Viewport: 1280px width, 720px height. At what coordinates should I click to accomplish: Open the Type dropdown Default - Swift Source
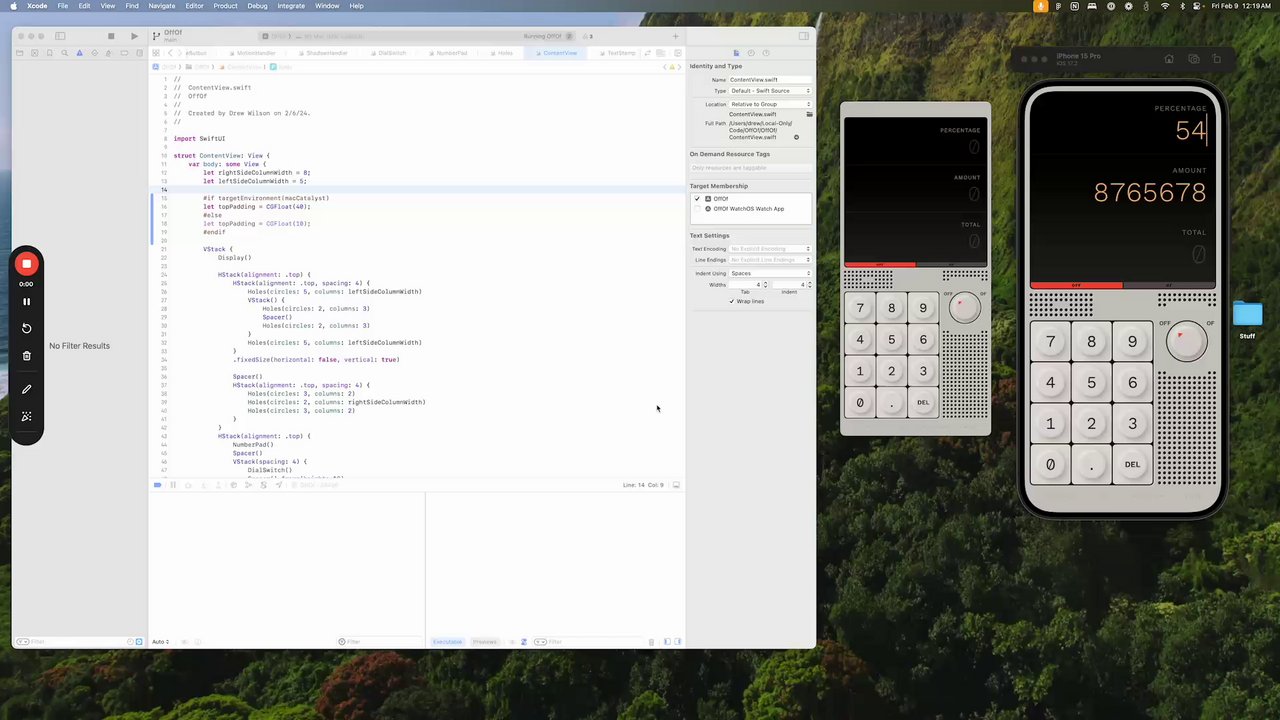(770, 91)
